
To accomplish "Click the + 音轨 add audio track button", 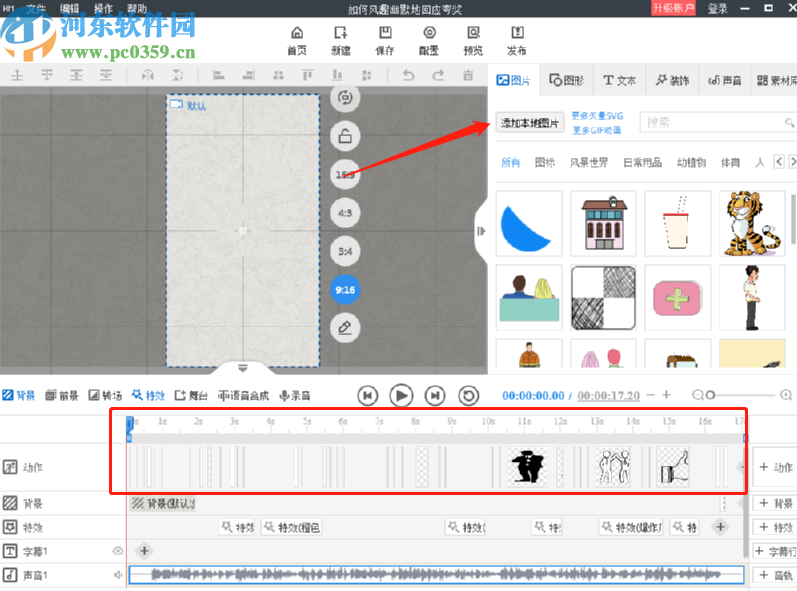I will tap(776, 575).
